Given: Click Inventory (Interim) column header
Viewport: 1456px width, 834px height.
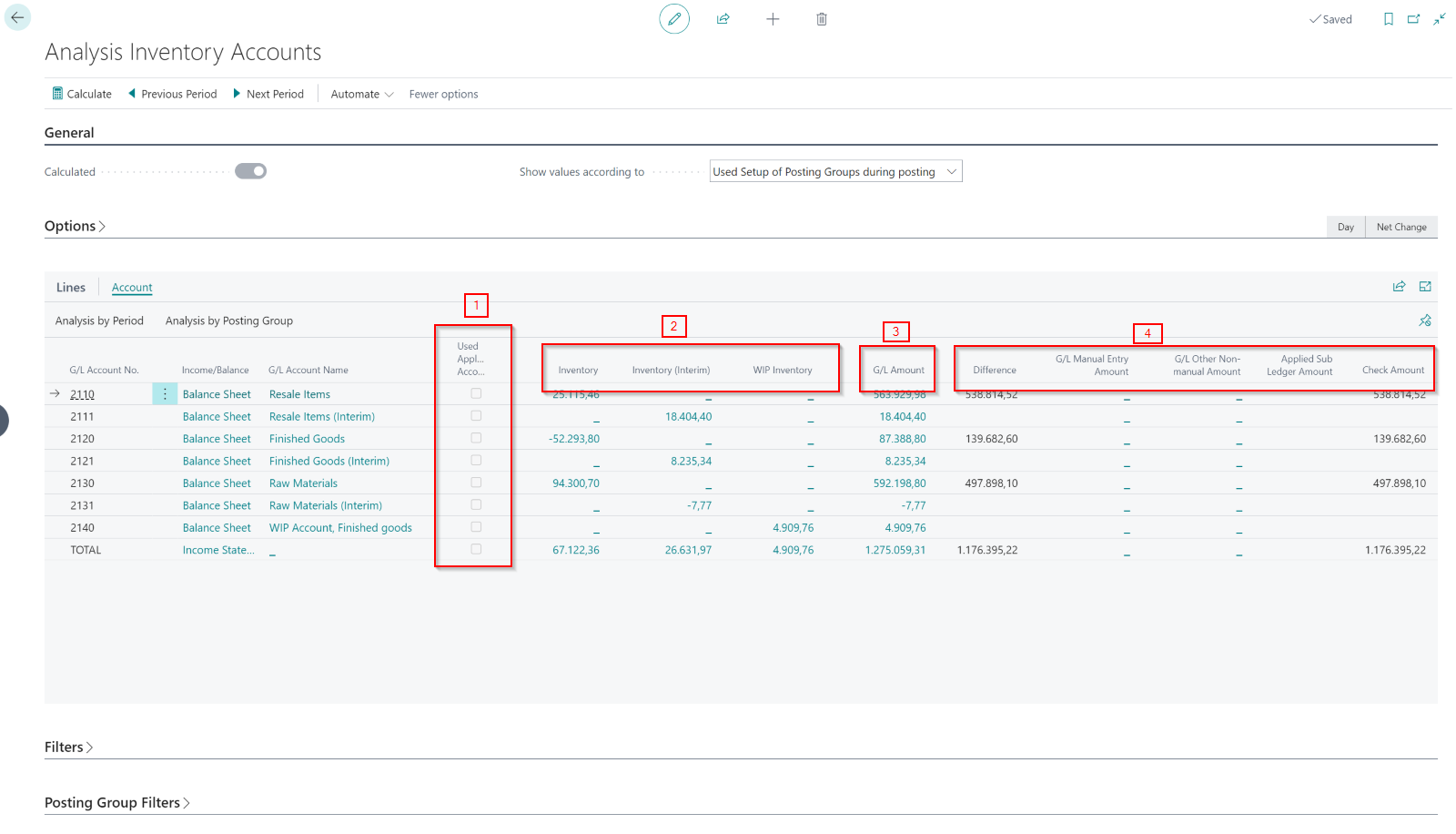Looking at the screenshot, I should click(671, 370).
